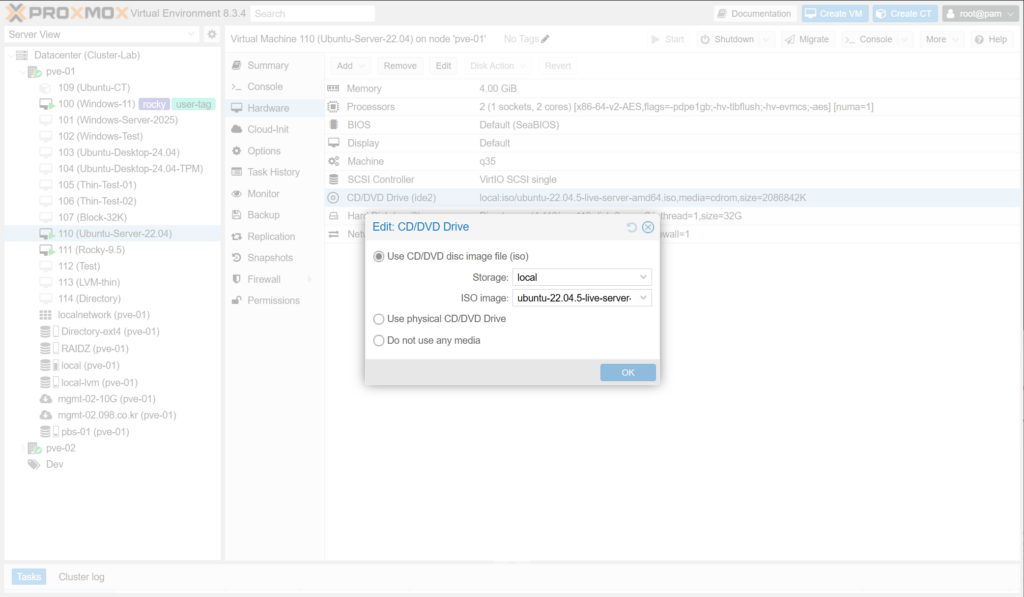Click the pbs-01 storage icon in tree
This screenshot has height=597, width=1024.
[x=45, y=432]
